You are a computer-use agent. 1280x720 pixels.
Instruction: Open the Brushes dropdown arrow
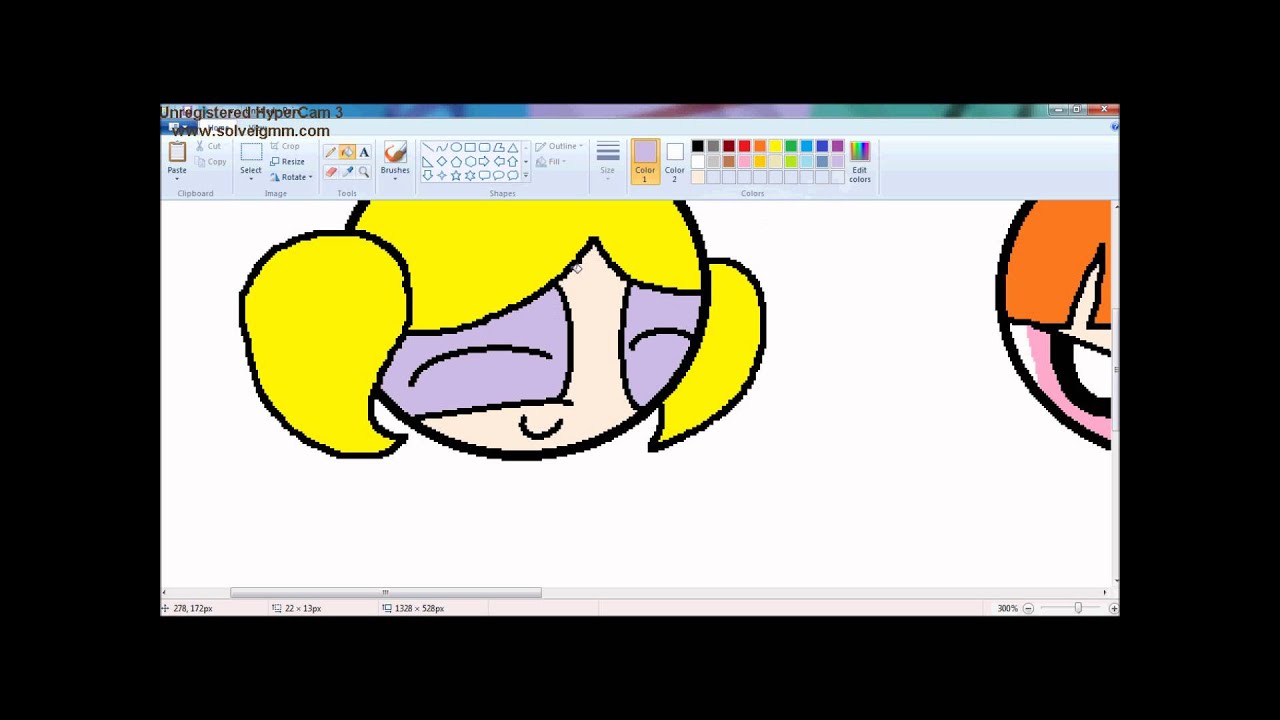click(x=395, y=178)
